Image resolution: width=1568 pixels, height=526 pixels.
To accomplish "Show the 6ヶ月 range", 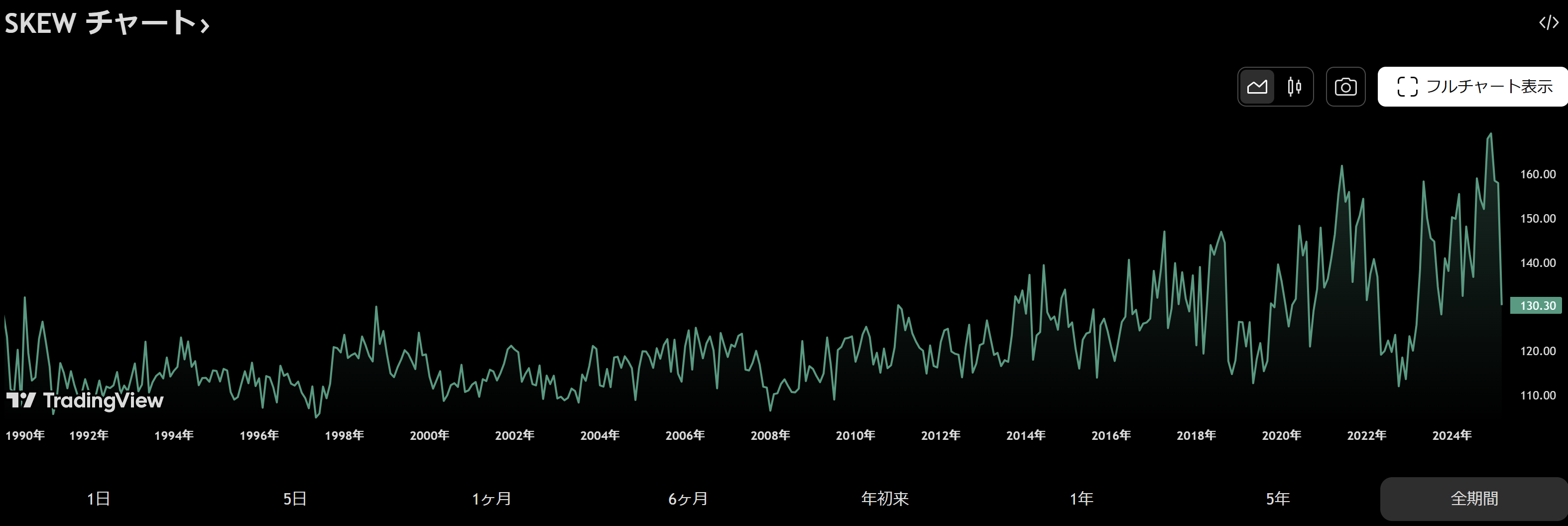I will point(688,499).
